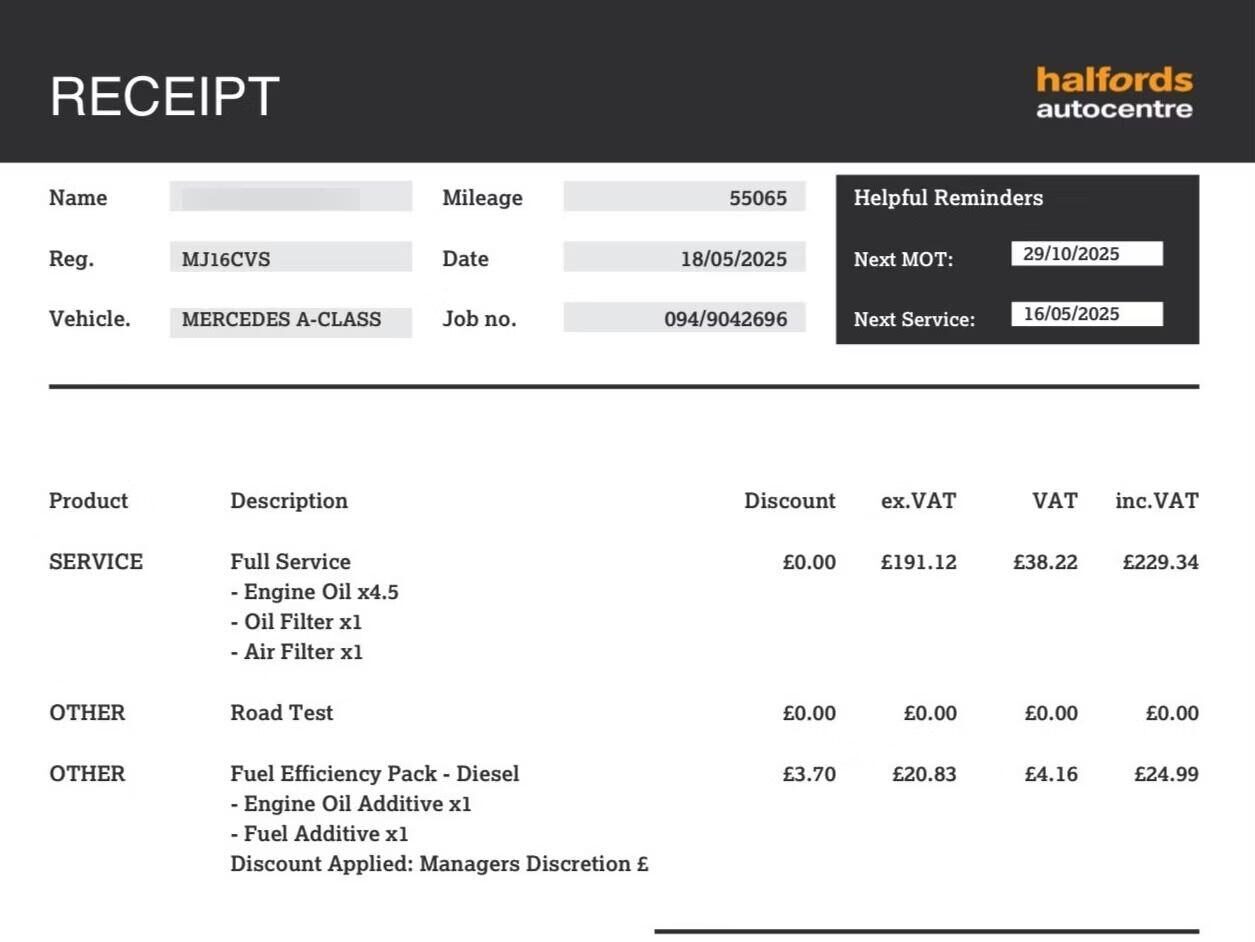The image size is (1255, 942).
Task: Click the Helpful Reminders heading
Action: coord(947,198)
